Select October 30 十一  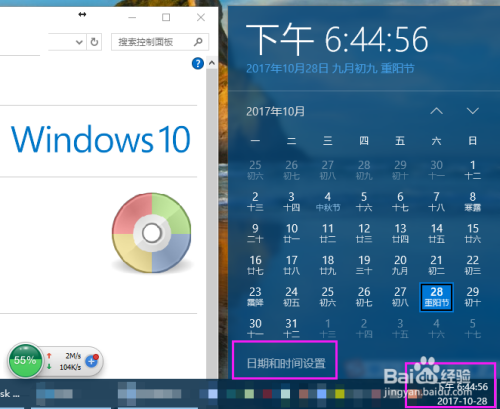pyautogui.click(x=255, y=328)
